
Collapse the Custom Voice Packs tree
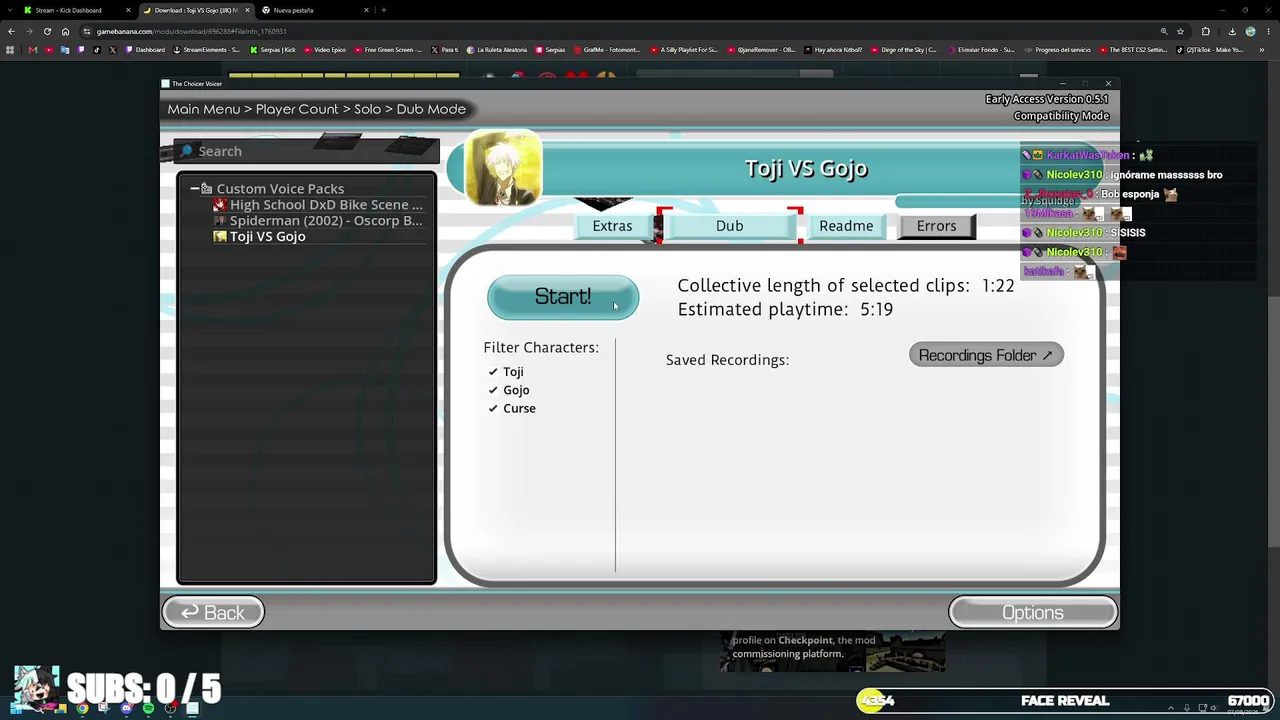pyautogui.click(x=195, y=189)
